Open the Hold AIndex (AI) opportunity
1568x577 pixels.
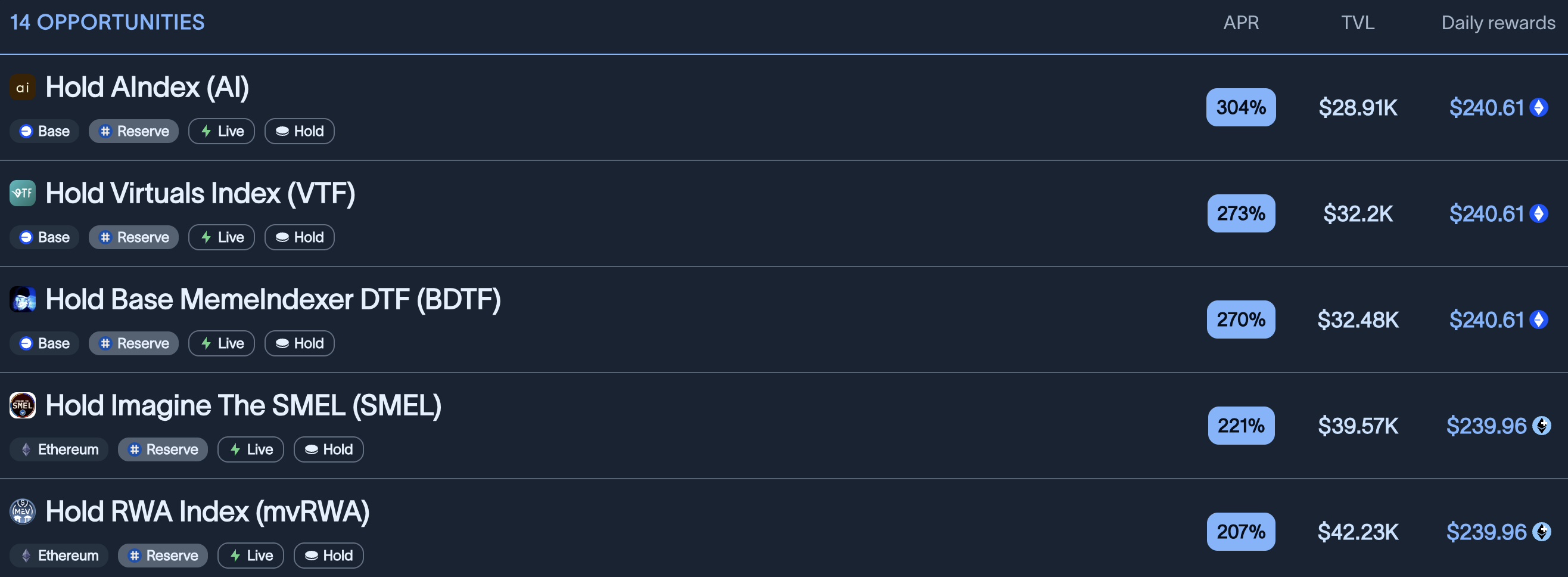(x=147, y=87)
